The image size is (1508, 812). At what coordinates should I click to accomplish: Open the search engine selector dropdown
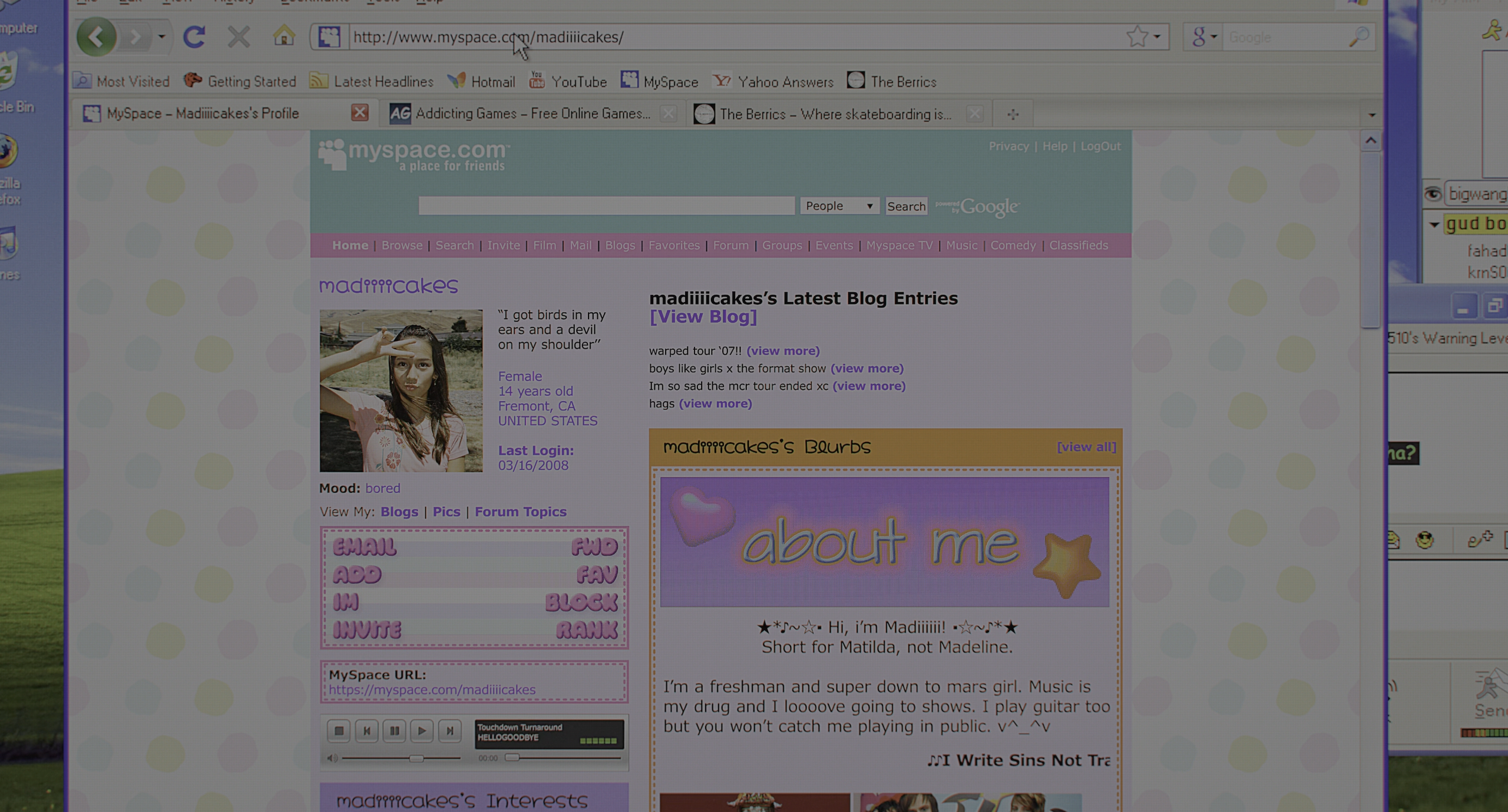[1204, 37]
